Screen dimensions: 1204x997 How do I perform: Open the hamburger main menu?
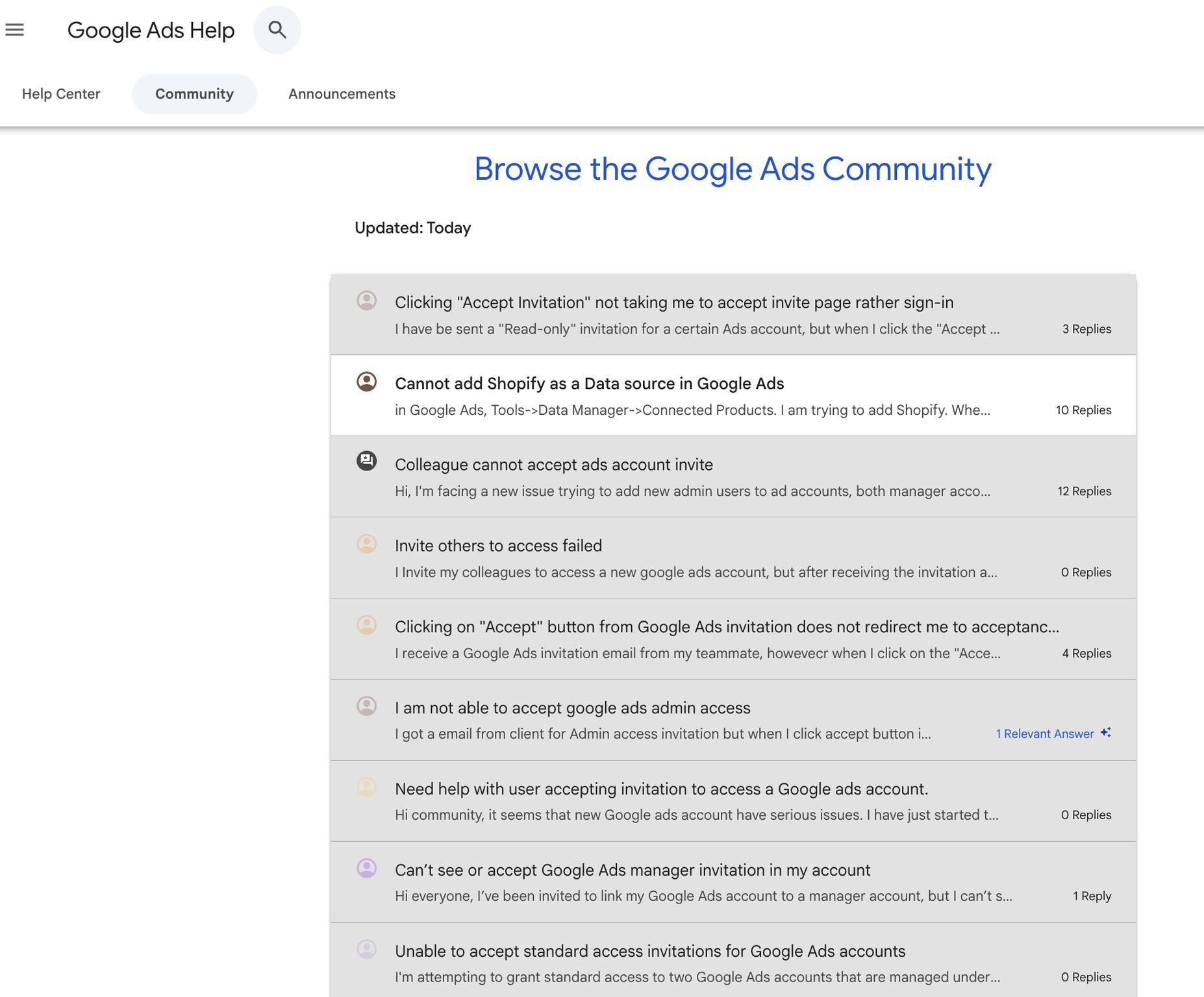coord(14,30)
